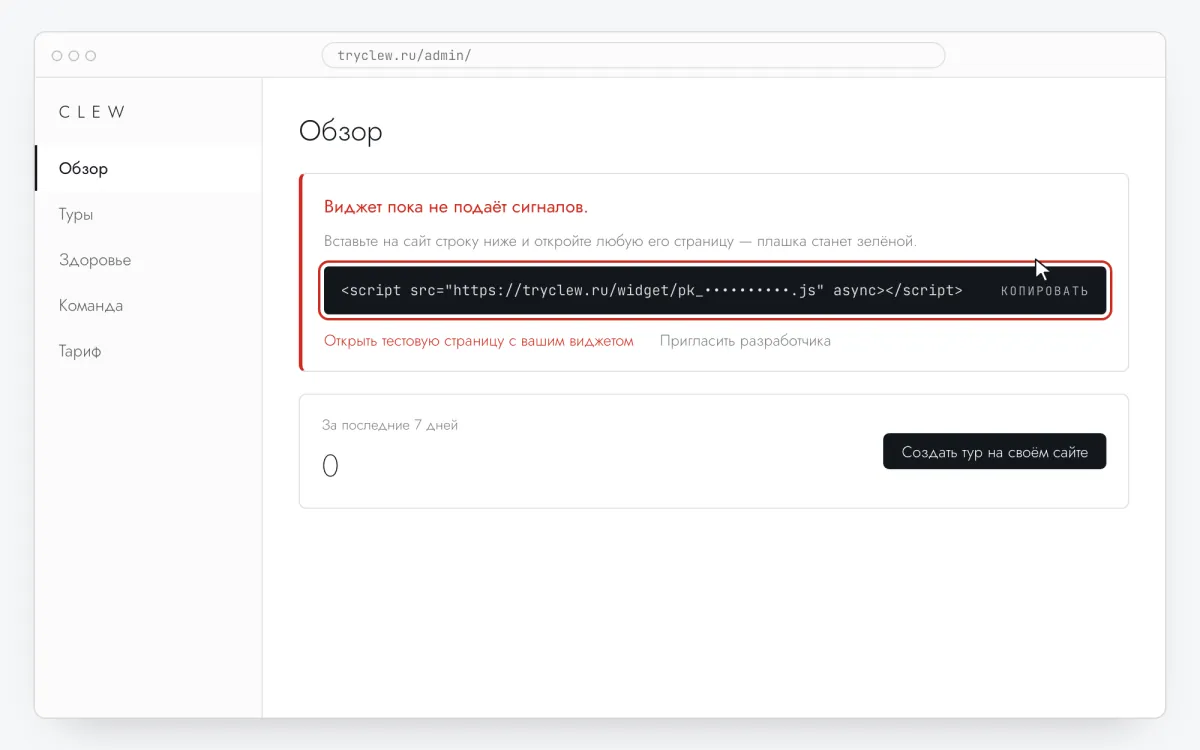Click the Вставьте на сайт строку instruction text
Viewport: 1200px width, 750px height.
click(620, 242)
